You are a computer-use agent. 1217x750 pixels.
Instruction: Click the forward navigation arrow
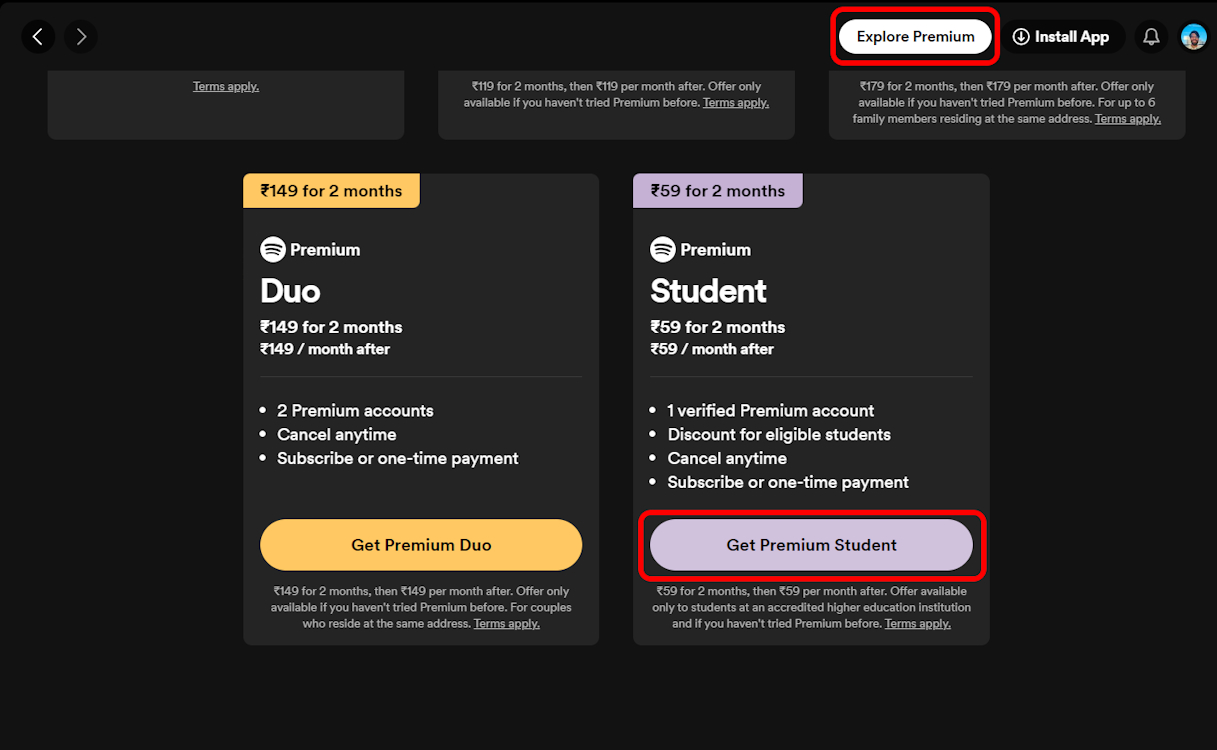(x=80, y=36)
